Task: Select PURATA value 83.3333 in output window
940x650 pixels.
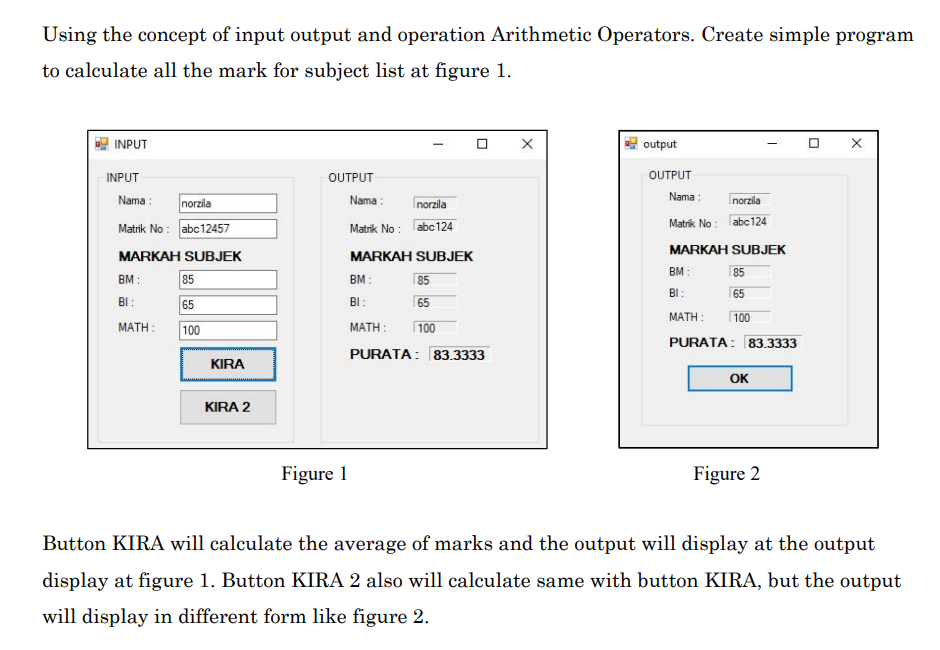Action: pyautogui.click(x=773, y=343)
